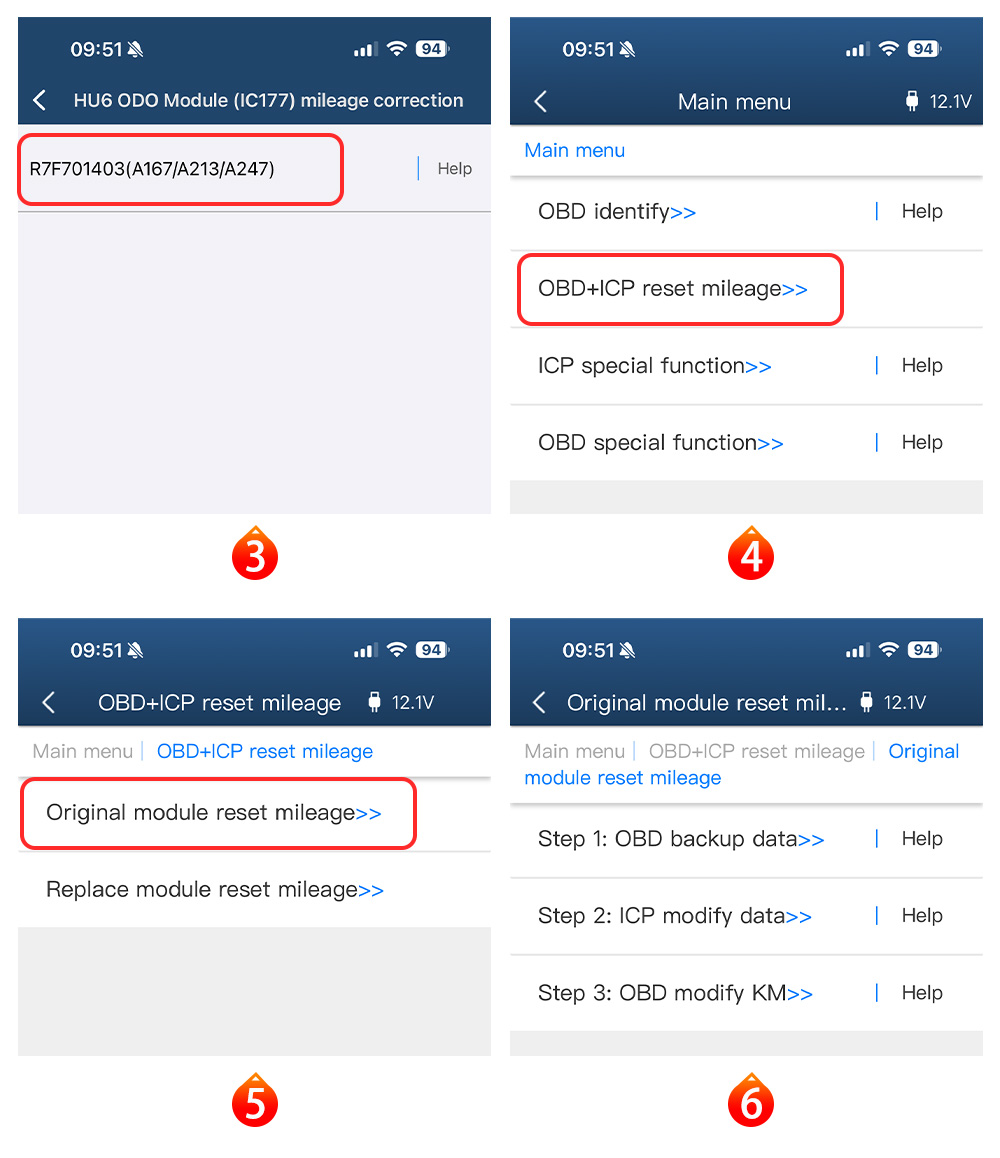
Task: Tap the step 3 red numbered marker
Action: coord(255,554)
